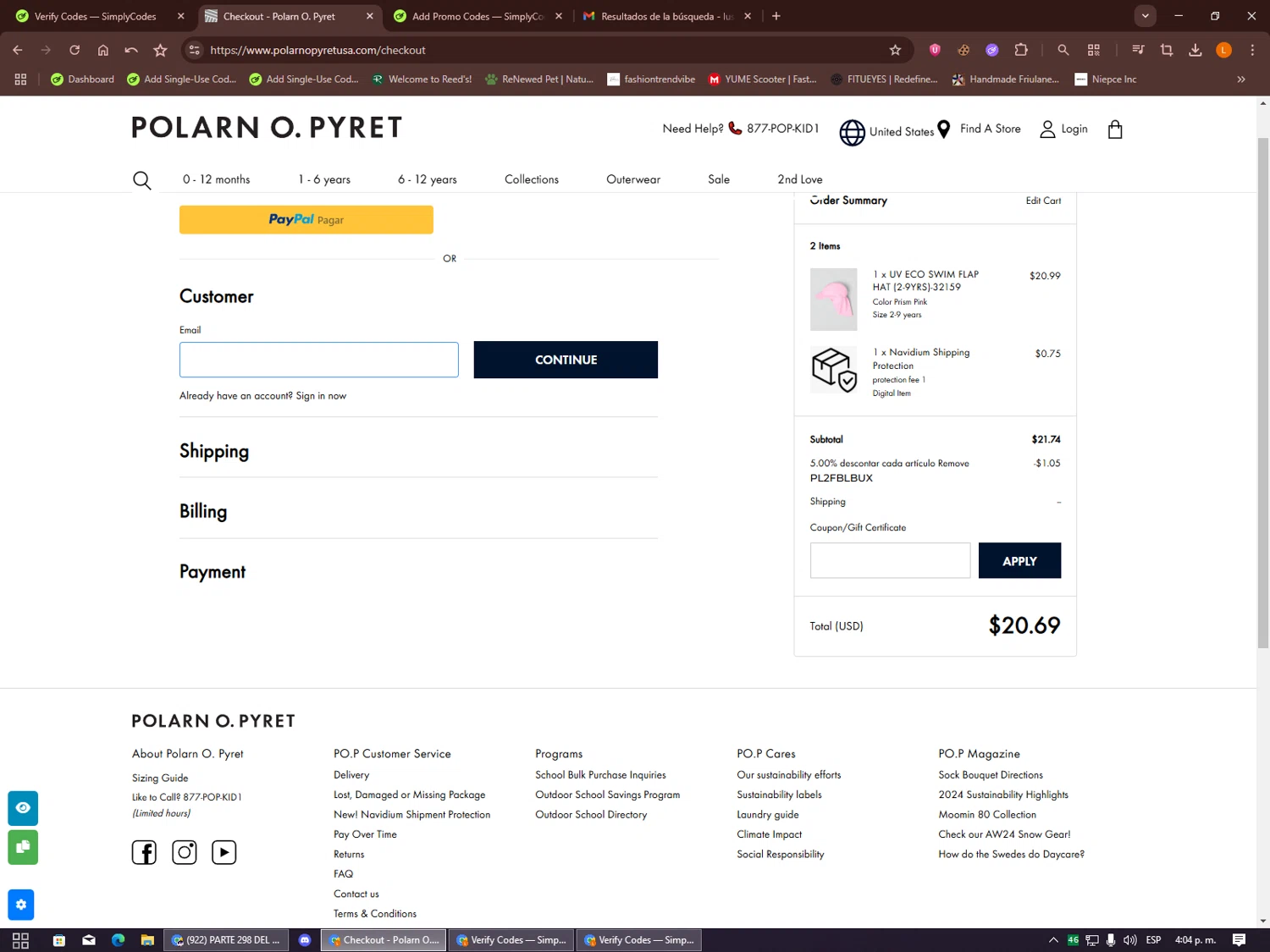Viewport: 1270px width, 952px height.
Task: Show hidden tray icons chevron
Action: [1053, 940]
